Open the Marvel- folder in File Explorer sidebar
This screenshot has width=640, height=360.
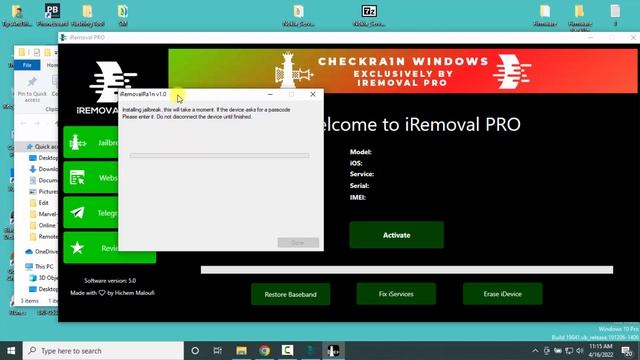pos(43,214)
